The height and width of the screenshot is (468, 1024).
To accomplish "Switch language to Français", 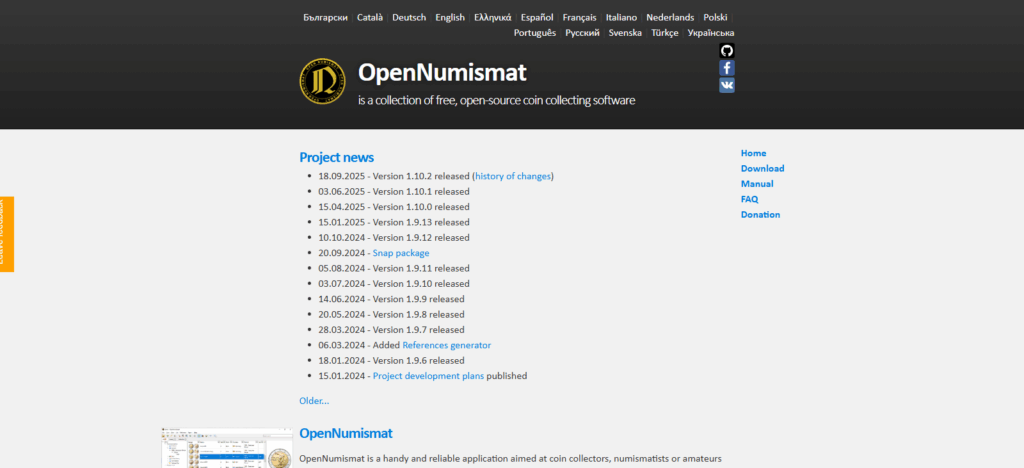I will [579, 18].
